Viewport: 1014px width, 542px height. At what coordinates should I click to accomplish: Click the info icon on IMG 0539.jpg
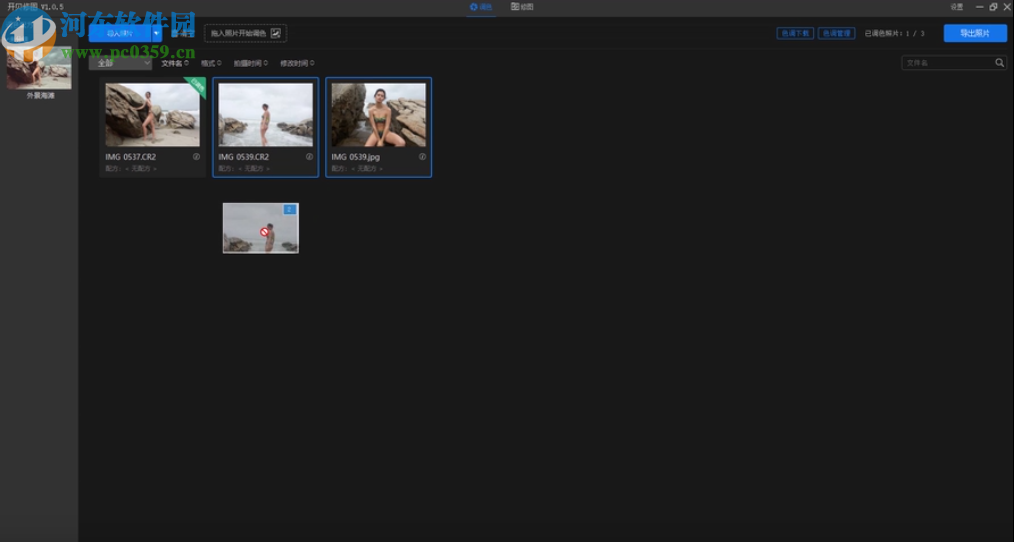coord(422,157)
